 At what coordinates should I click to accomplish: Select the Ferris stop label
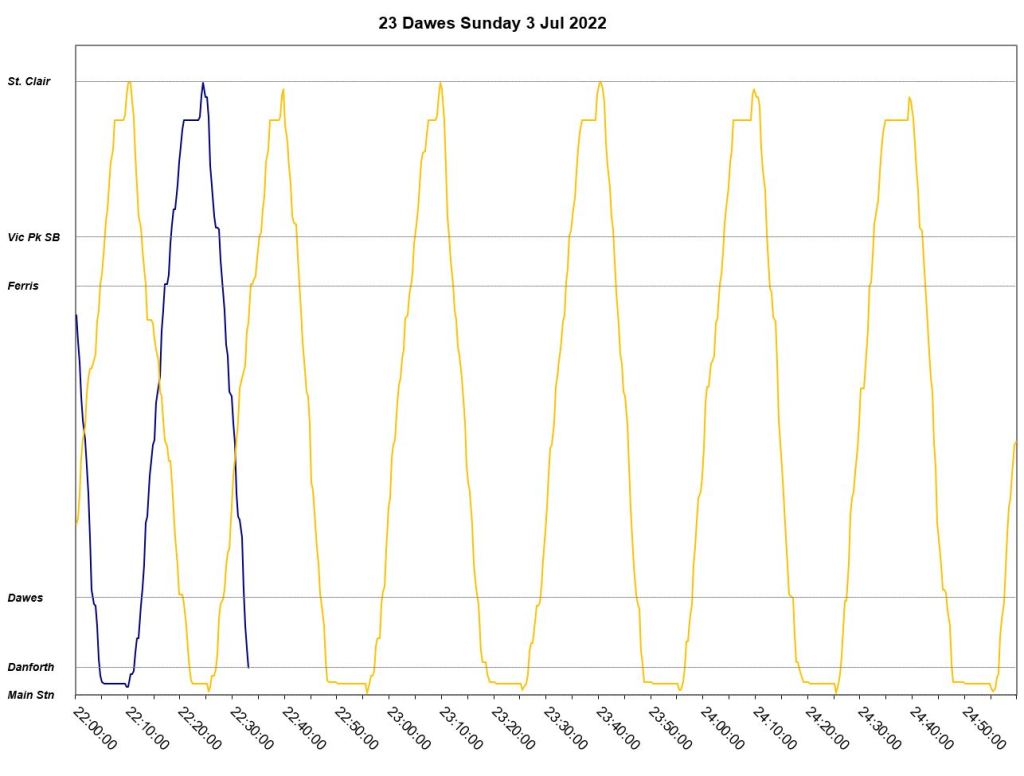pos(23,286)
